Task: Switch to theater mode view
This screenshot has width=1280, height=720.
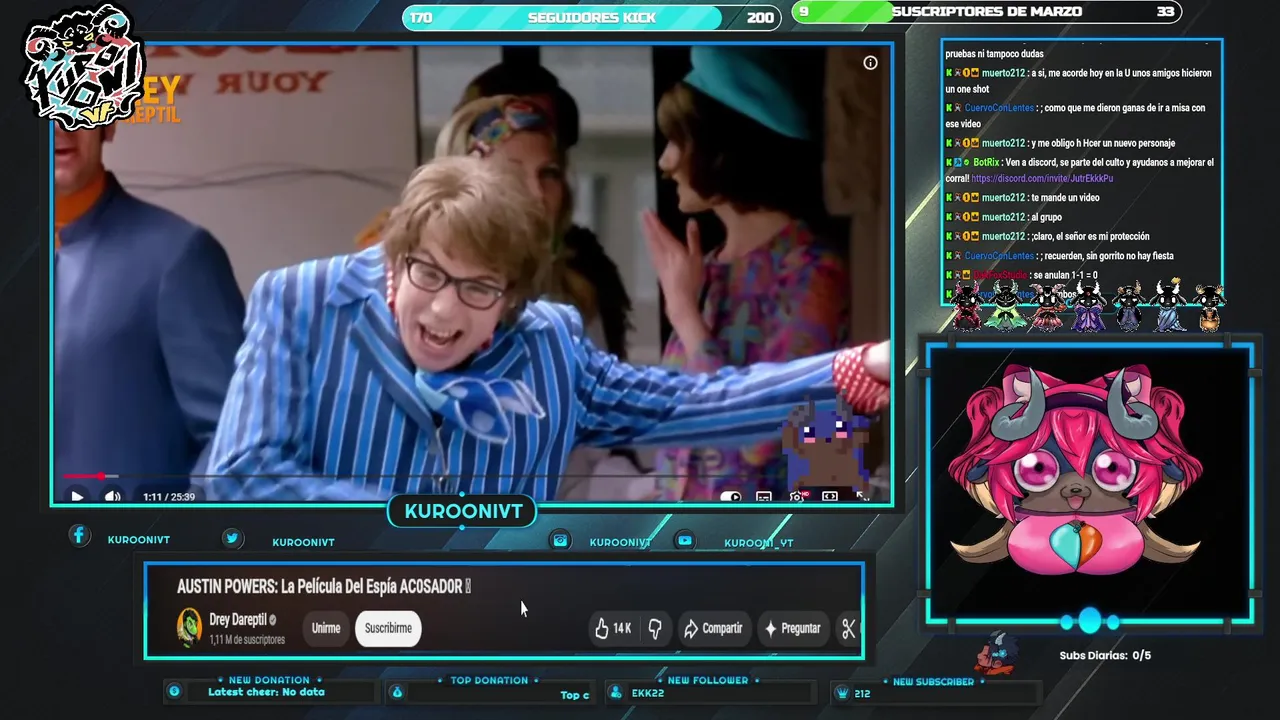Action: click(830, 497)
